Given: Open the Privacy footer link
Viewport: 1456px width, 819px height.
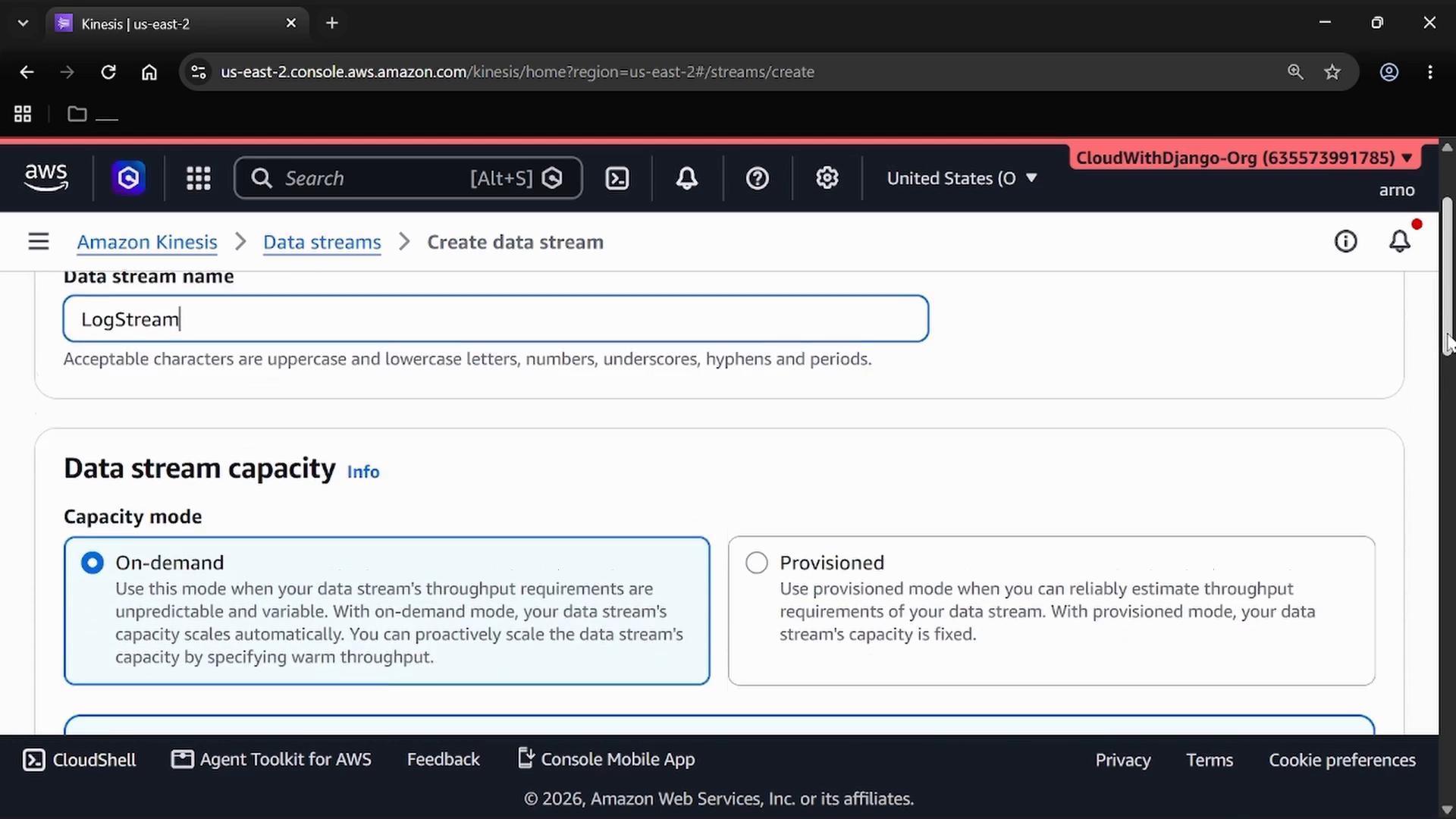Looking at the screenshot, I should 1123,760.
